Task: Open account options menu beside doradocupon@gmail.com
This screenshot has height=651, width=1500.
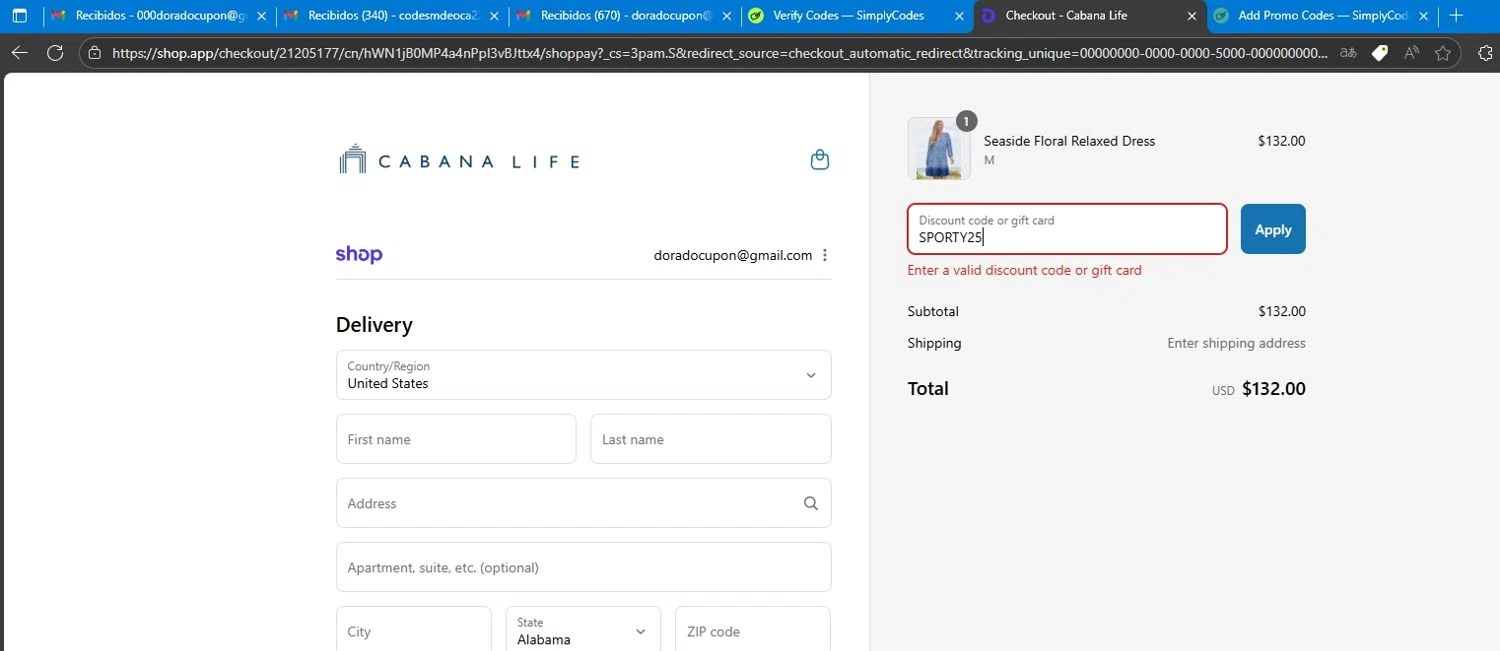Action: coord(825,255)
